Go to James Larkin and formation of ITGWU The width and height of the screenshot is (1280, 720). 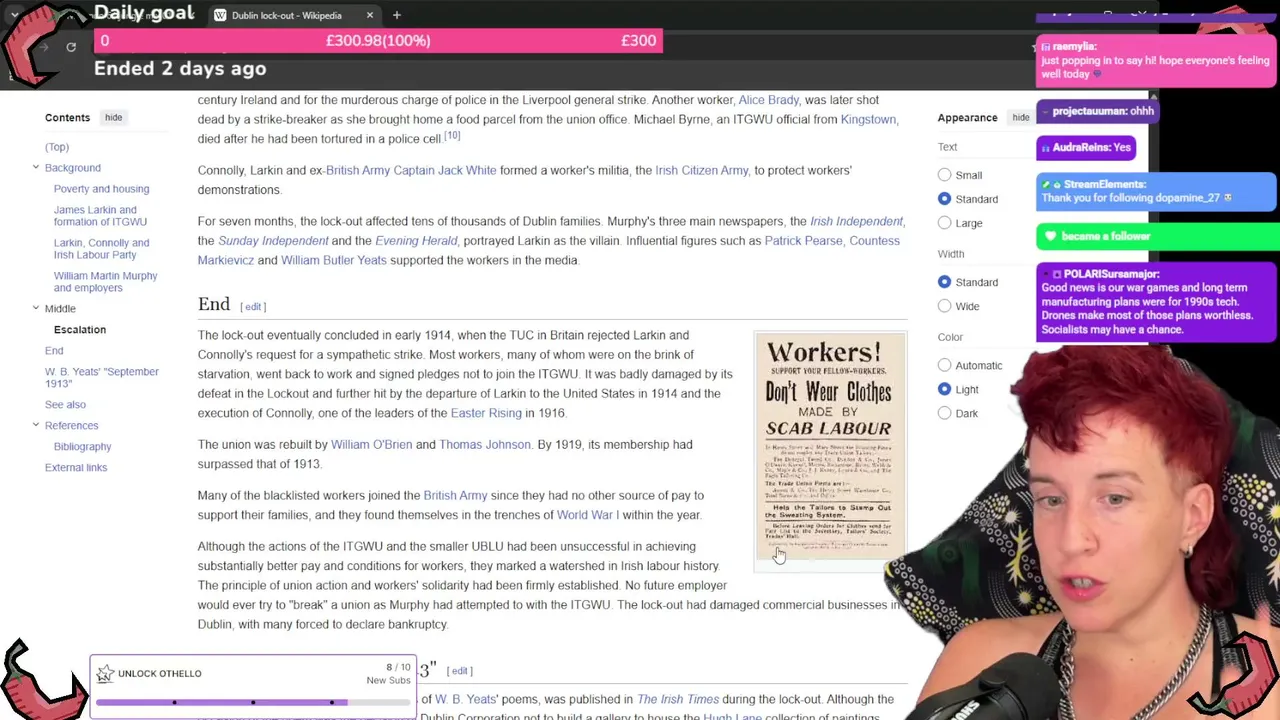100,216
